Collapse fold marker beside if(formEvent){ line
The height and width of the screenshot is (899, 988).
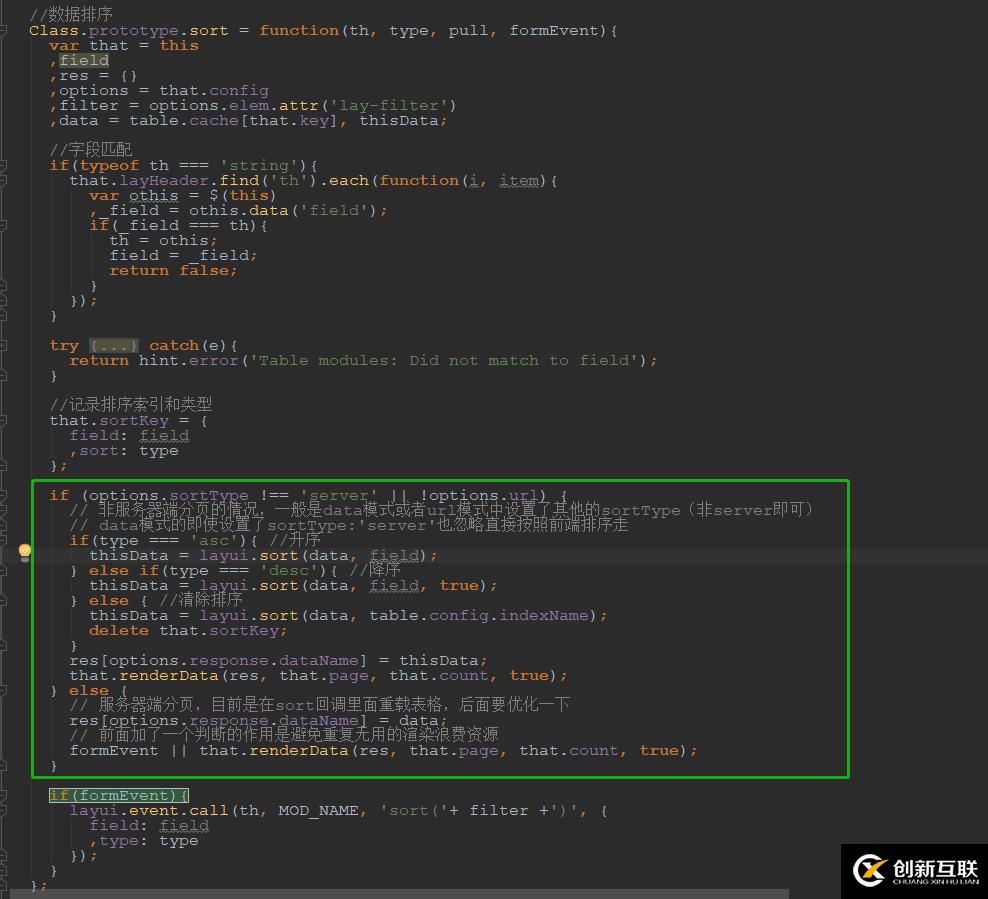[x=3, y=796]
